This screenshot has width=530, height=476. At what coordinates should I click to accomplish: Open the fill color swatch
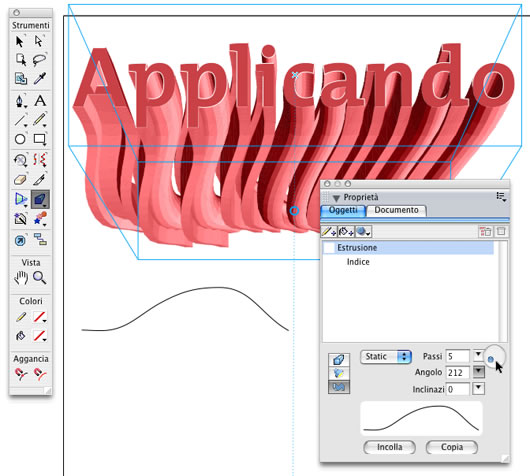(x=40, y=336)
